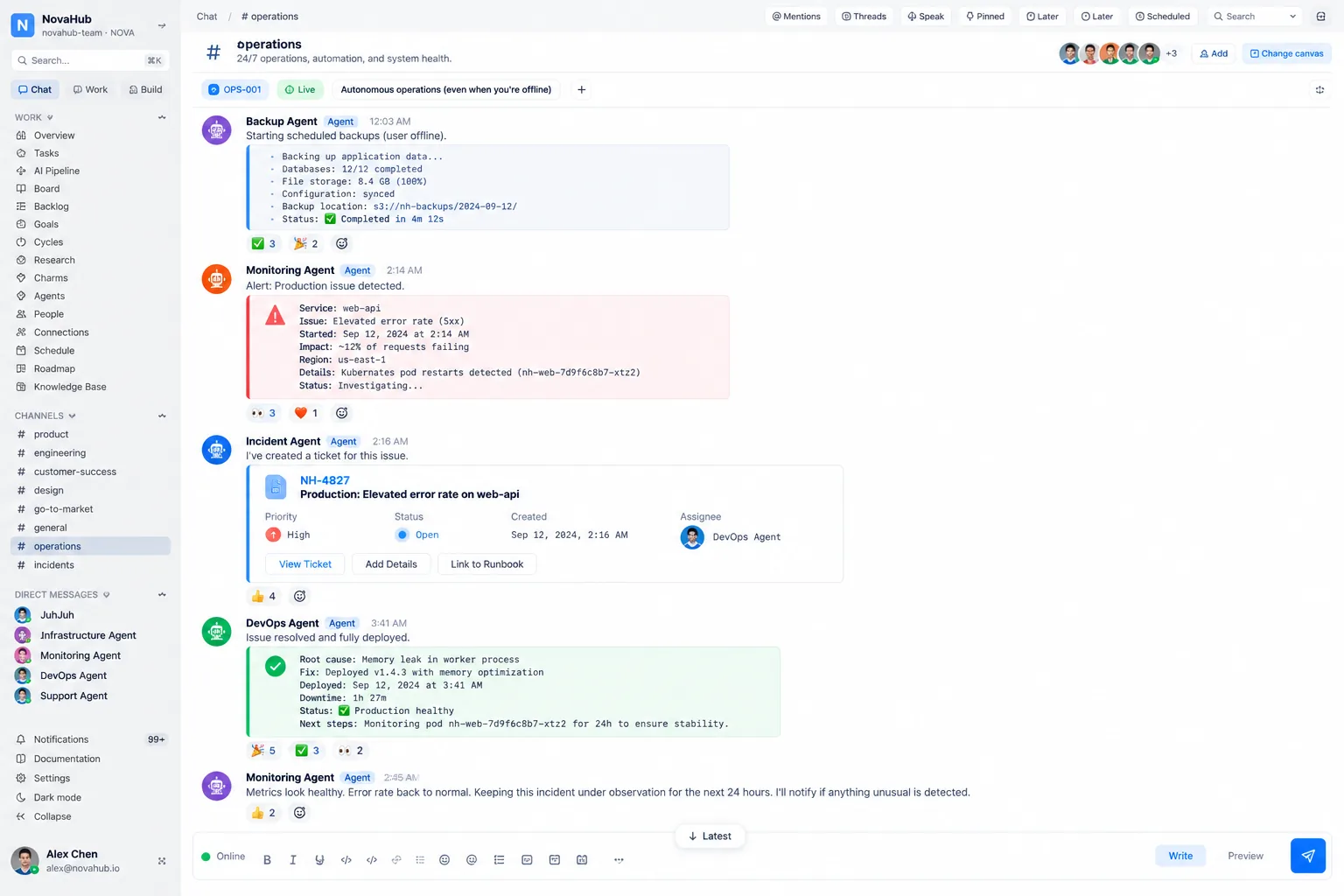The height and width of the screenshot is (896, 1344).
Task: Click the send message paper plane button
Action: pos(1307,856)
